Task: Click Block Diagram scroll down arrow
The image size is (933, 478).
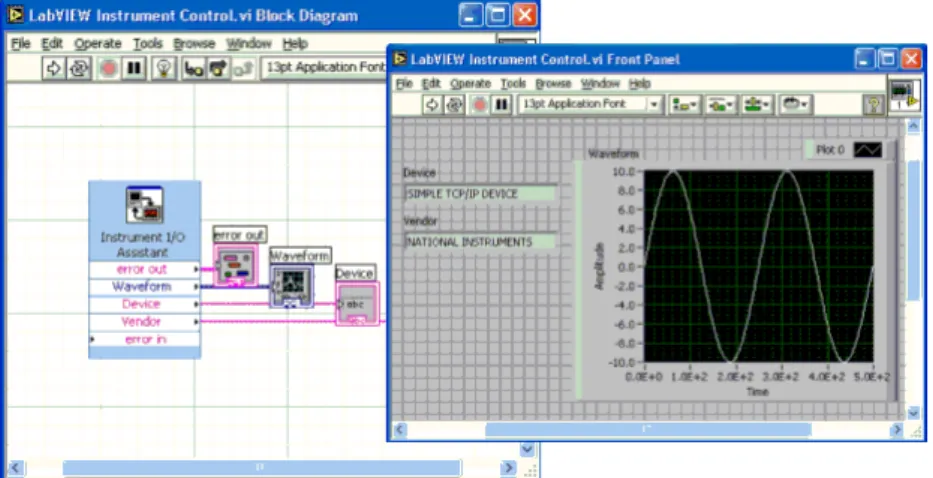Action: coord(527,449)
